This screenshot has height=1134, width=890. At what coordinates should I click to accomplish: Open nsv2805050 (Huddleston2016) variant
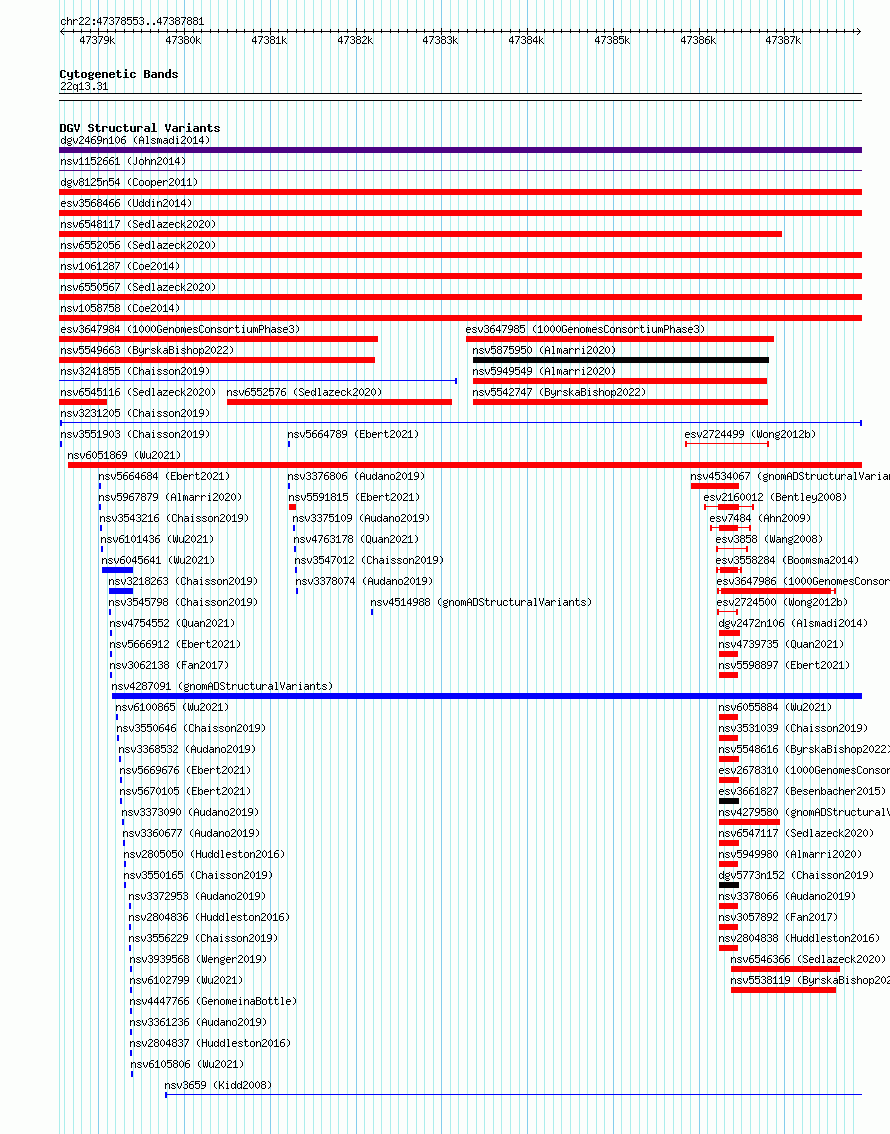point(204,854)
